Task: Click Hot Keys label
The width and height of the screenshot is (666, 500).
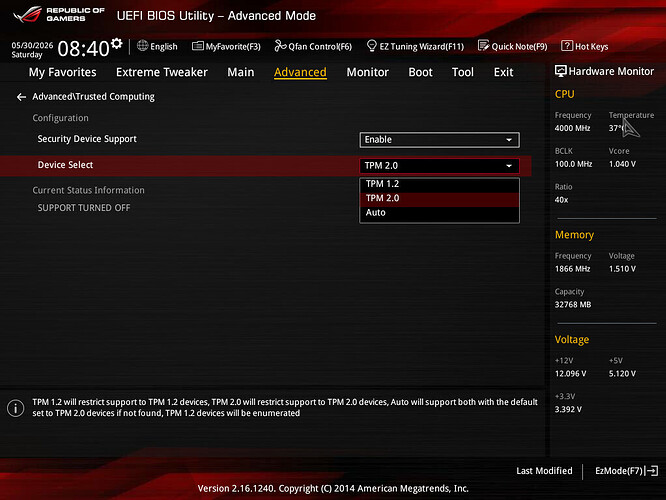Action: tap(591, 46)
